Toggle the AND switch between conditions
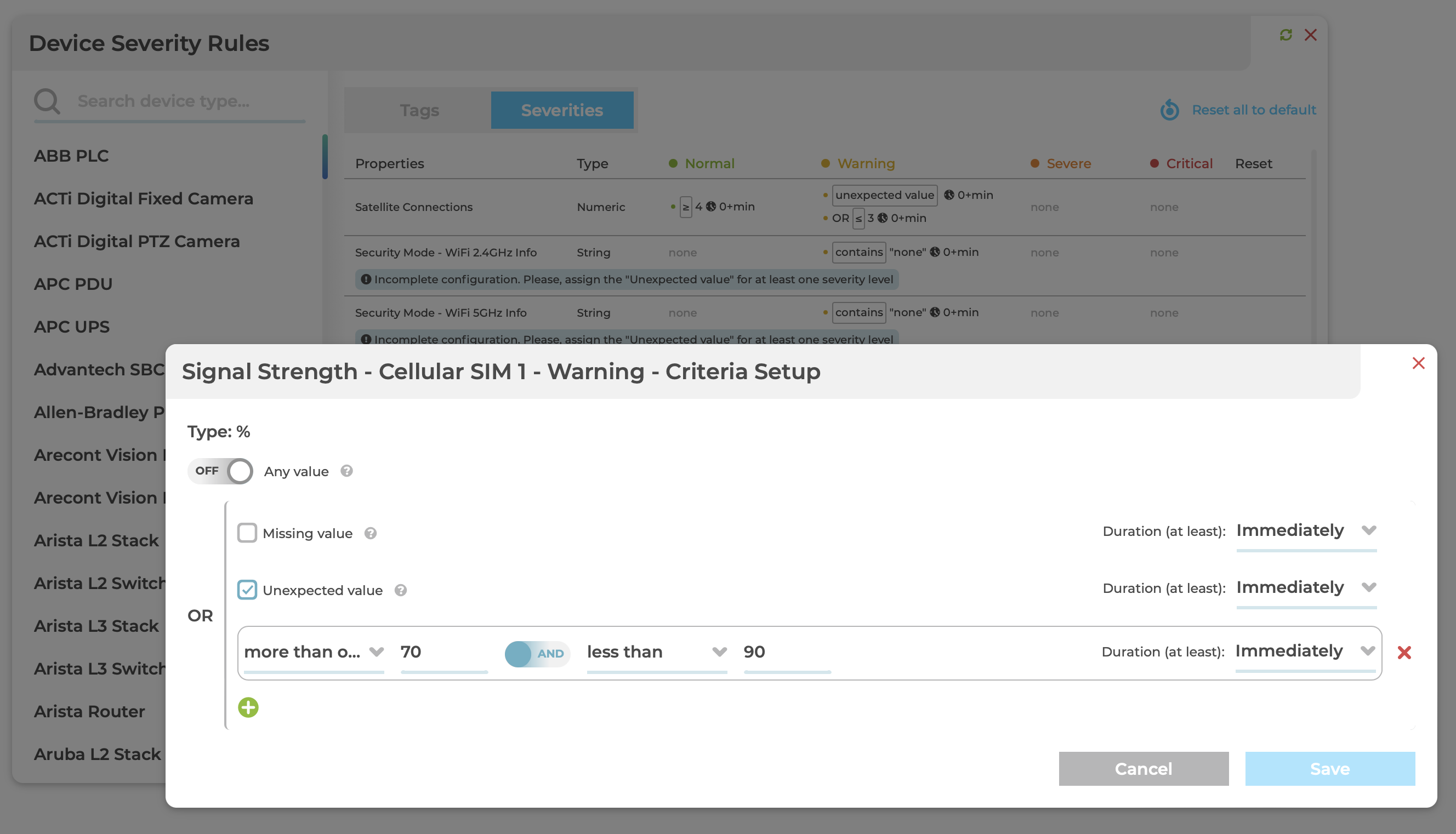 tap(537, 654)
